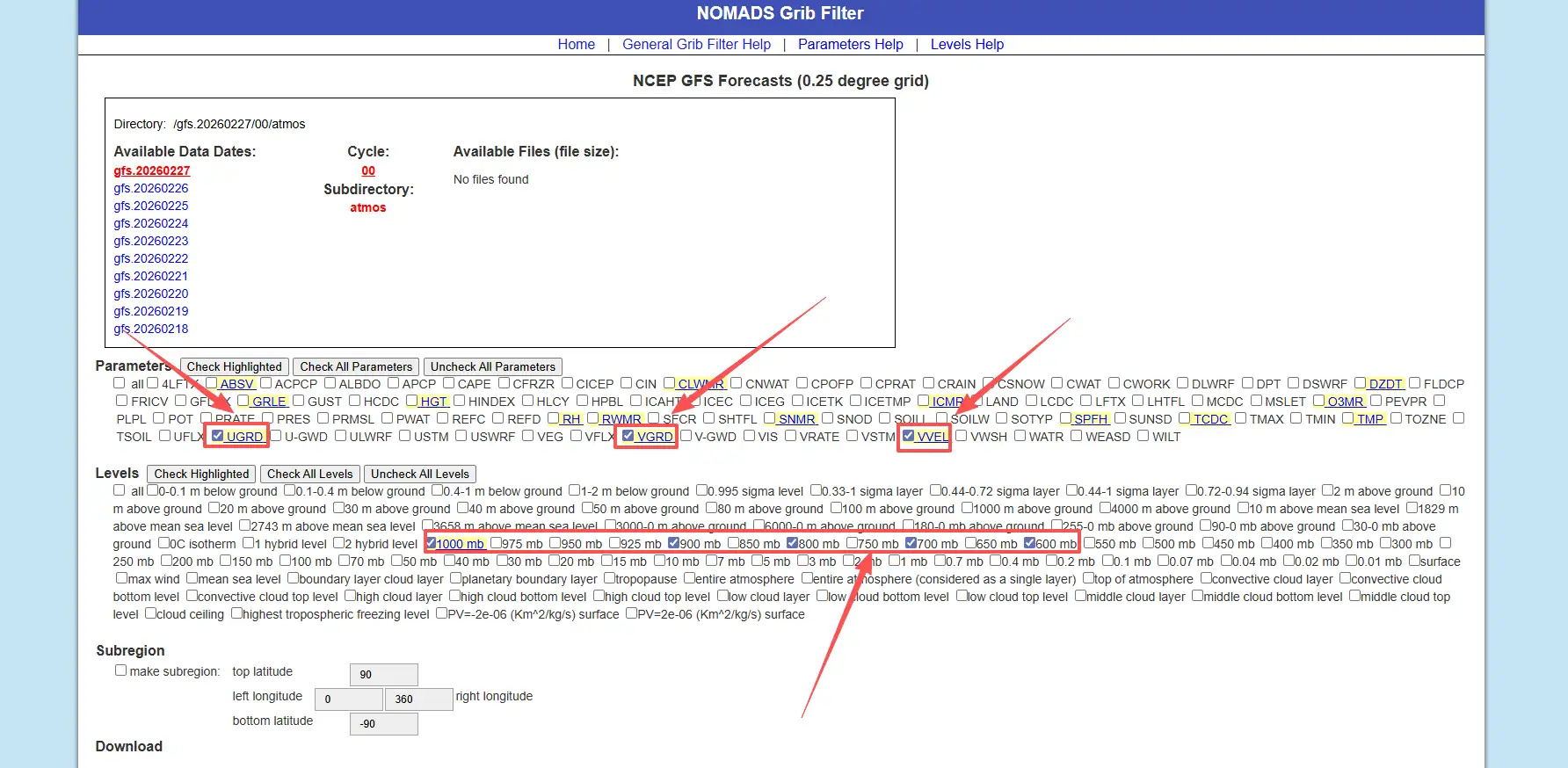
Task: Choose the gfs.20260218 data date
Action: 151,329
